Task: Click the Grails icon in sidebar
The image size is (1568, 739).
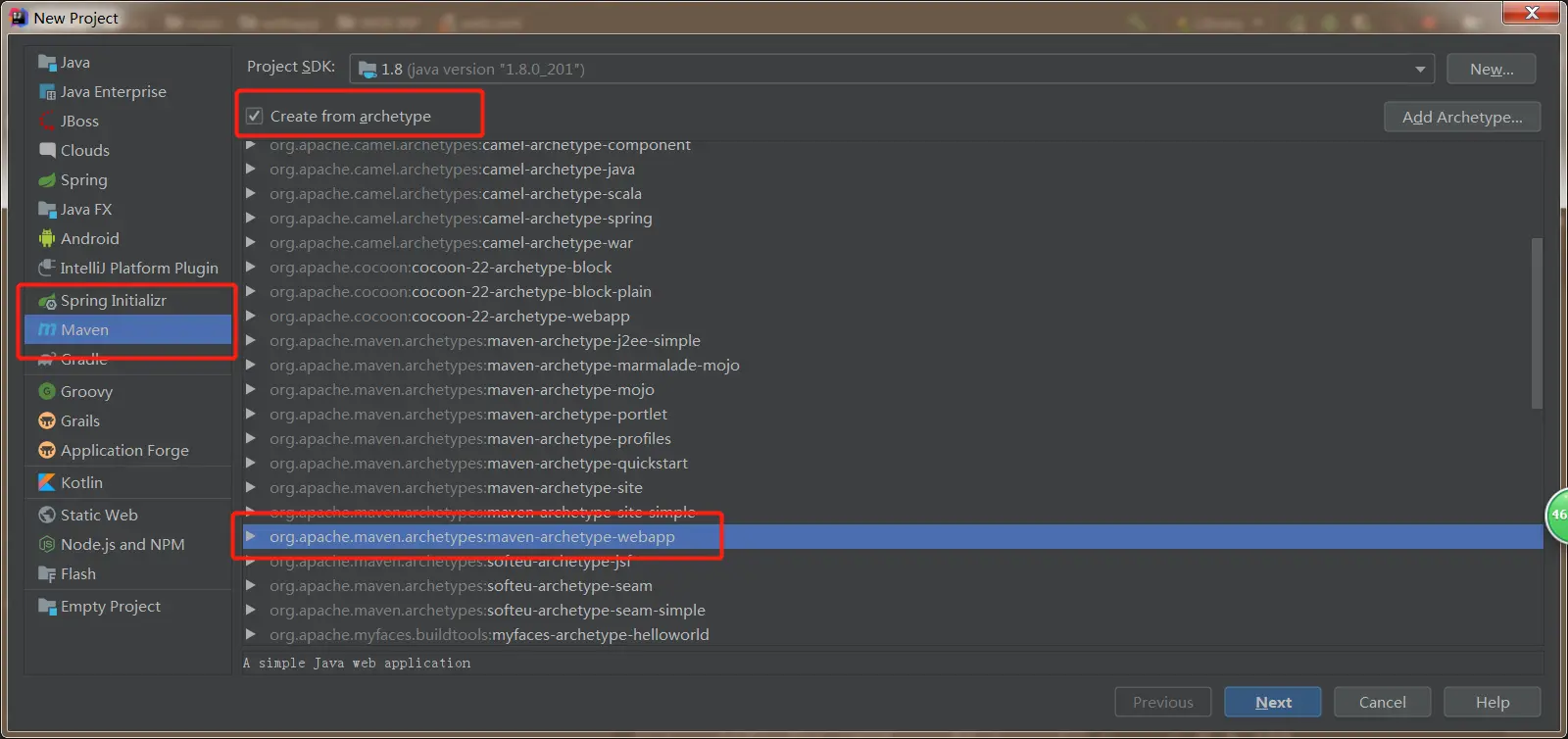Action: [x=47, y=421]
